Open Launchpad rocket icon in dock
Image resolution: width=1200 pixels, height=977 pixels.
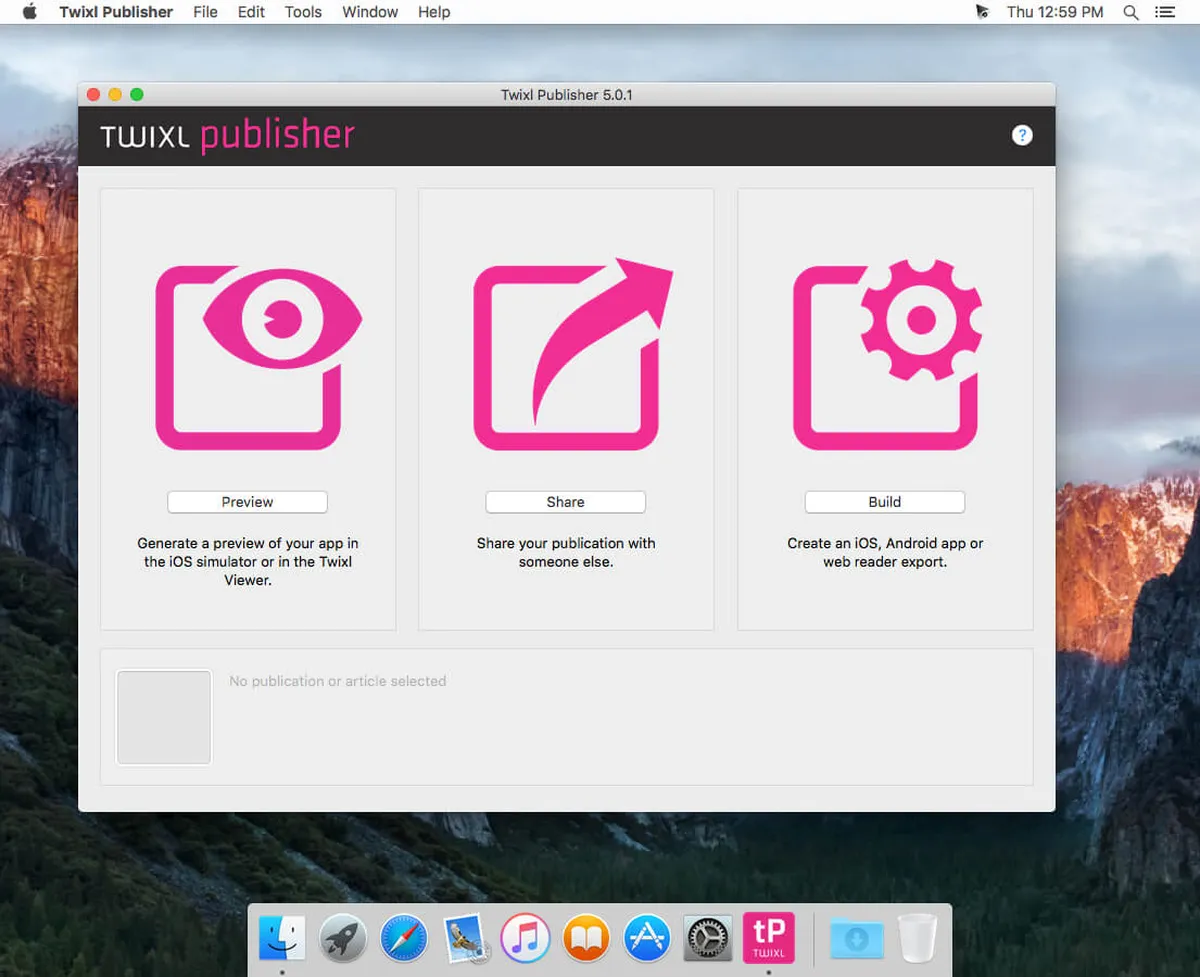(343, 939)
